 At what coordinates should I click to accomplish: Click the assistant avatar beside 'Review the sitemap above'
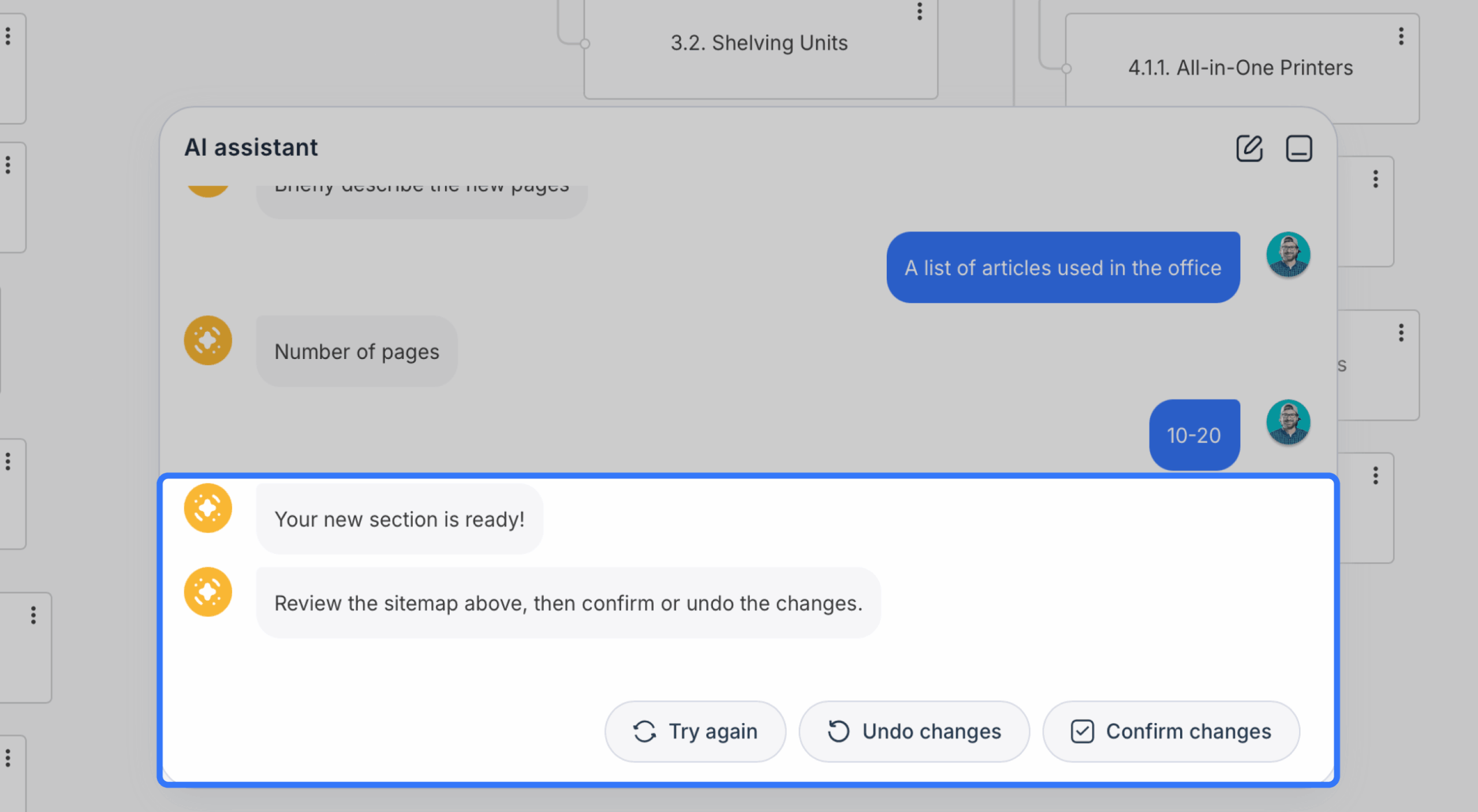pos(208,592)
